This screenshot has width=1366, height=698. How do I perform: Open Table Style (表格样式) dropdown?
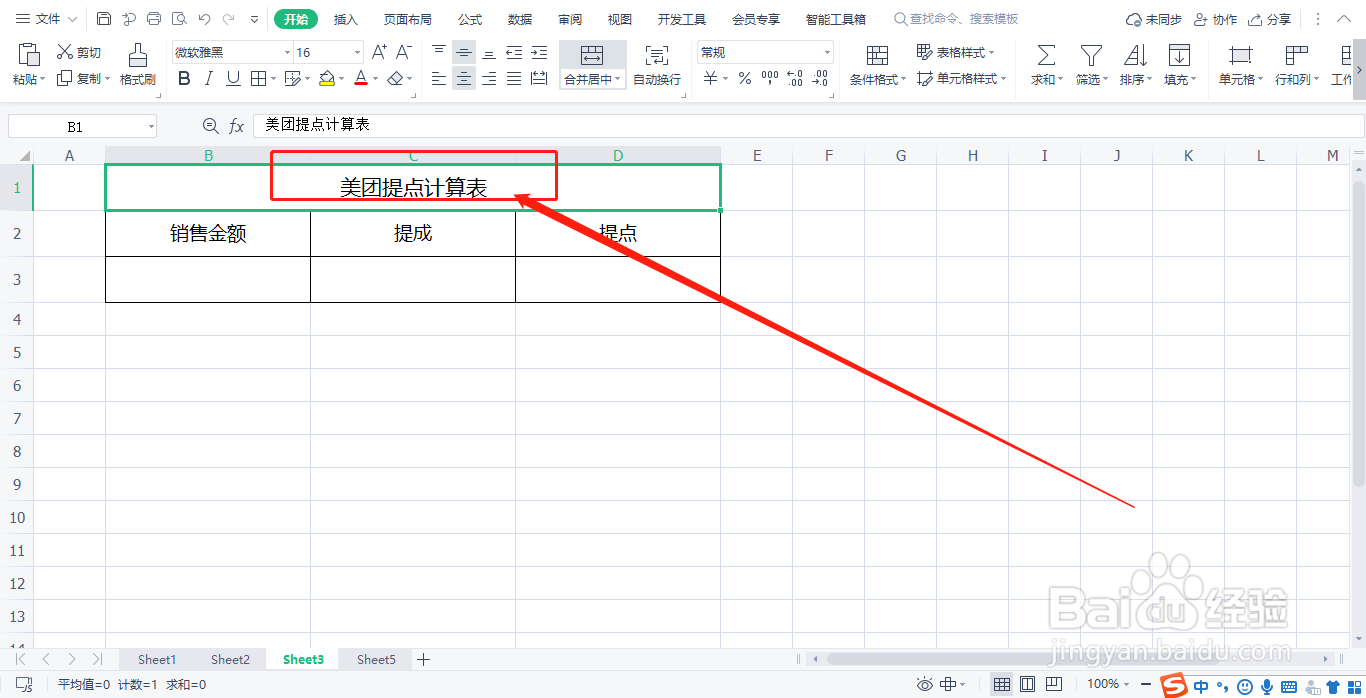click(x=956, y=52)
